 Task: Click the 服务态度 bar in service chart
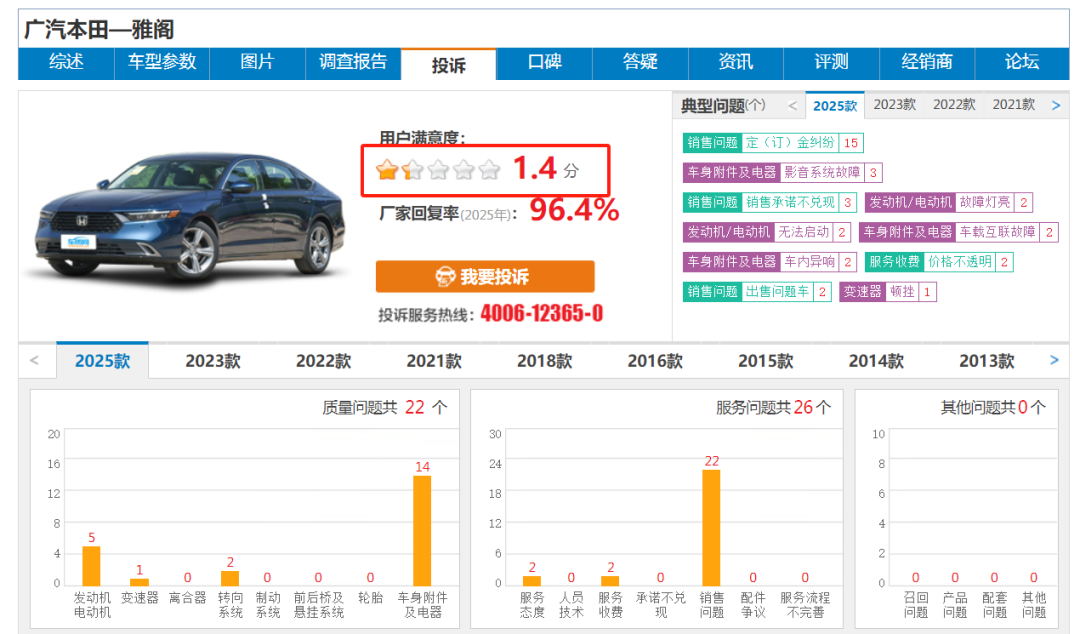pos(532,580)
